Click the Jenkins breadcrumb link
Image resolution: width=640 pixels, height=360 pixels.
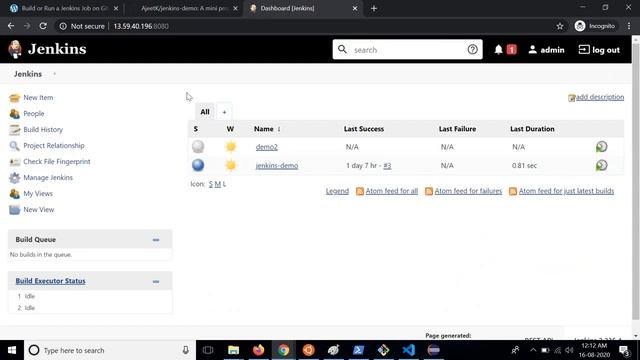tap(28, 74)
